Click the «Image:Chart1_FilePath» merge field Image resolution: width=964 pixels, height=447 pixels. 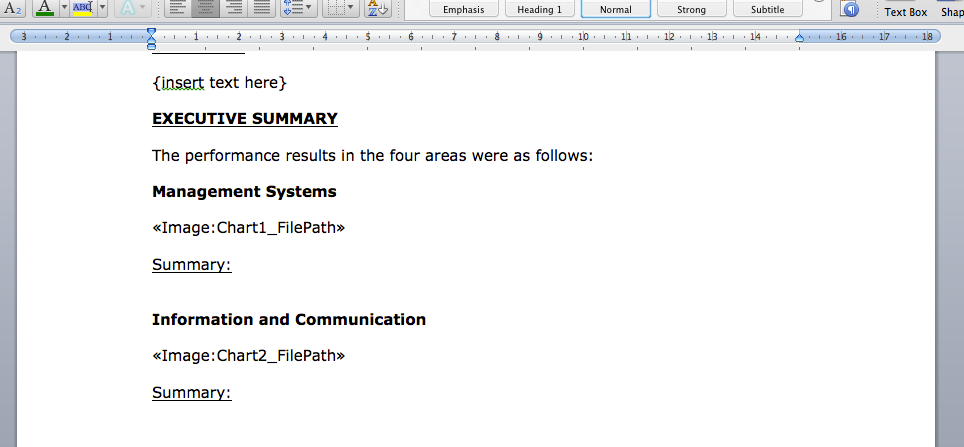pyautogui.click(x=248, y=228)
